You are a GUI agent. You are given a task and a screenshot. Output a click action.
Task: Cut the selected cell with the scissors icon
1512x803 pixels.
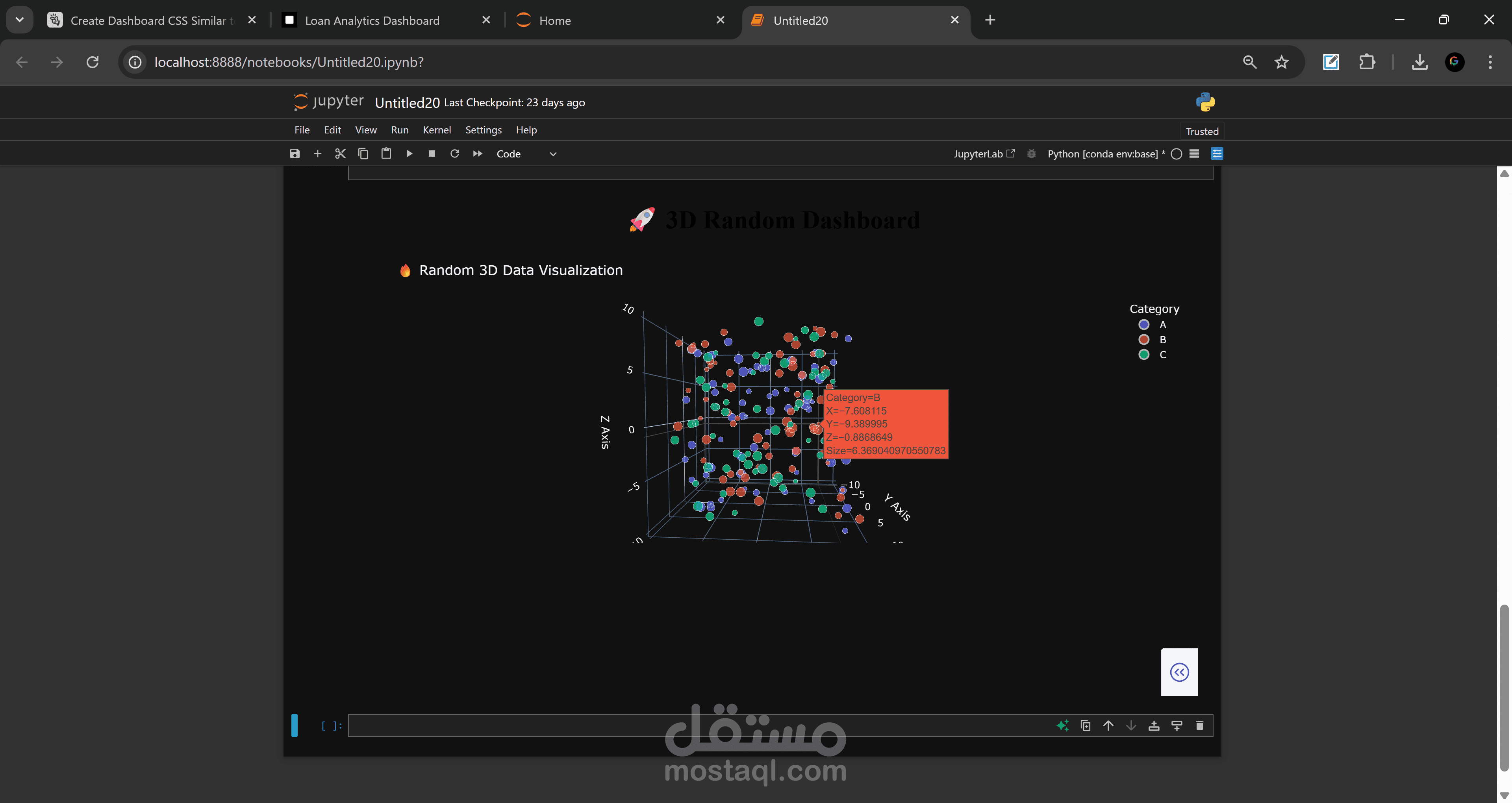[341, 153]
